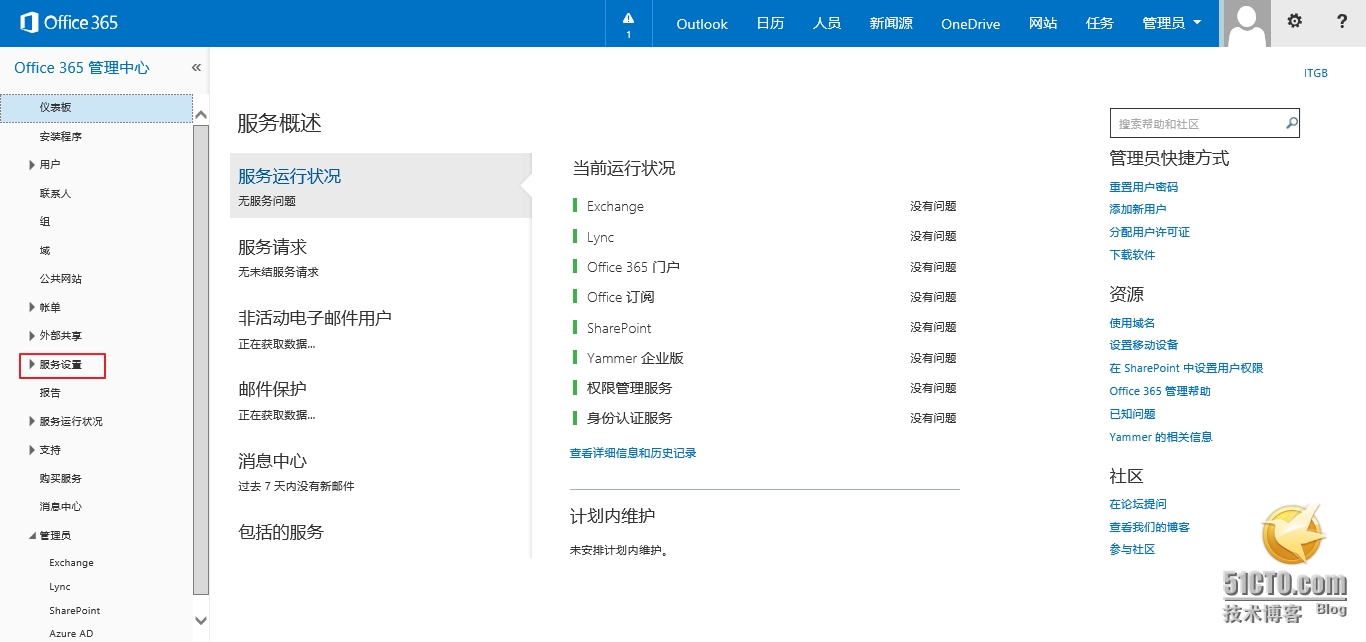Click the search magnifier icon
Screen dimensions: 1366x642
[1290, 124]
